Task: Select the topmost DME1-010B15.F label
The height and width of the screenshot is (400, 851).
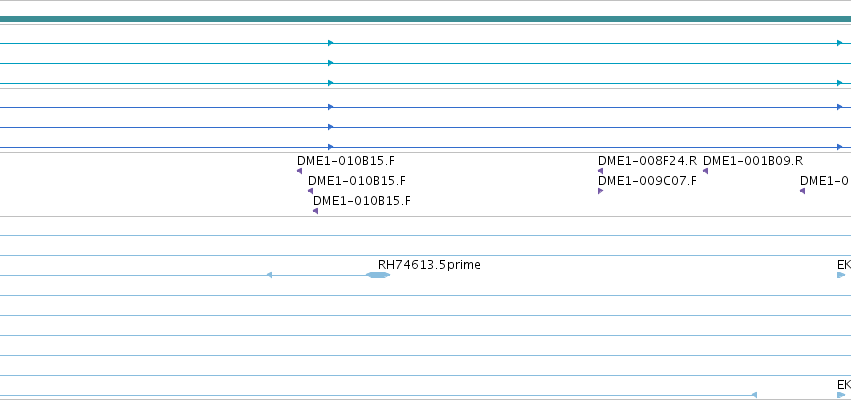Action: click(x=346, y=161)
